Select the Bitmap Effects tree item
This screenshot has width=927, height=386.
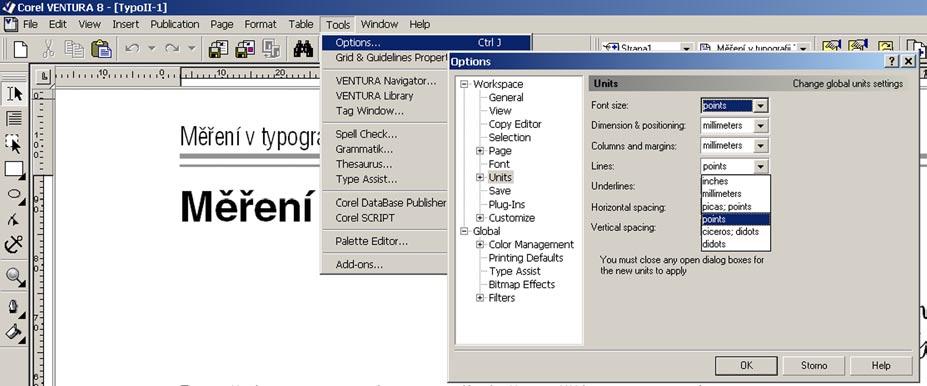pyautogui.click(x=521, y=284)
